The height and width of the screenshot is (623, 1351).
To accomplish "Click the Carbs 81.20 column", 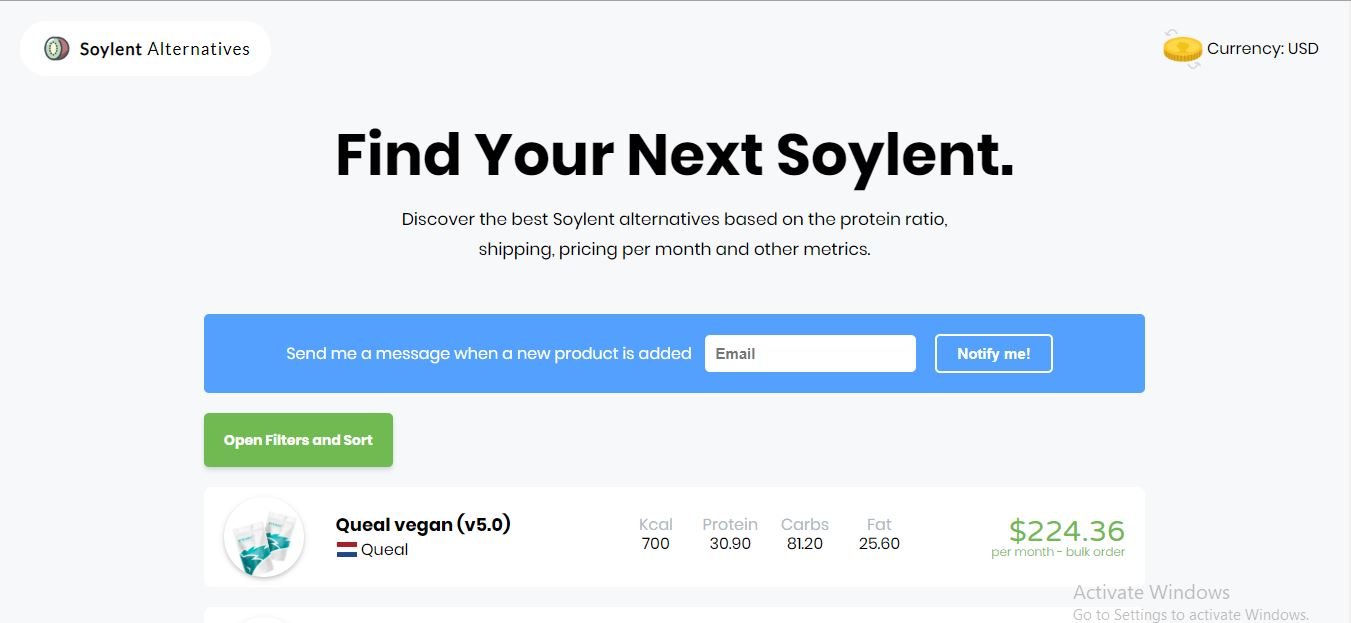I will click(805, 534).
